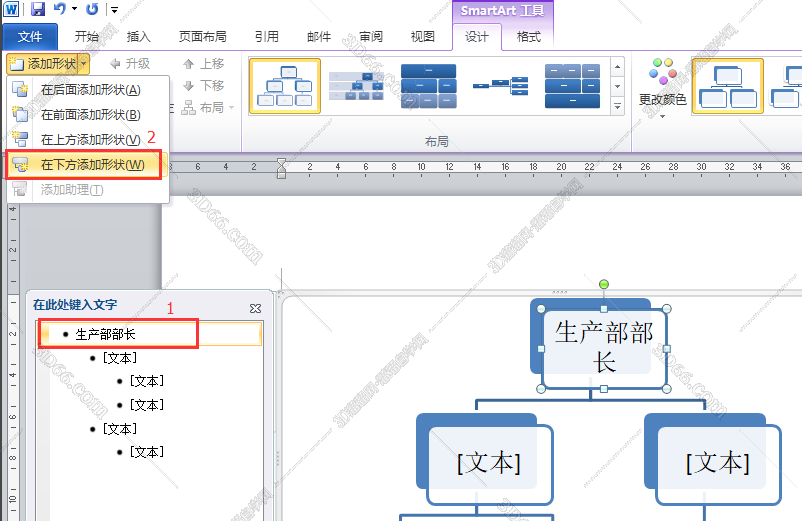Switch to the 格式 ribbon tab
Screen dimensions: 802x521
[x=528, y=37]
